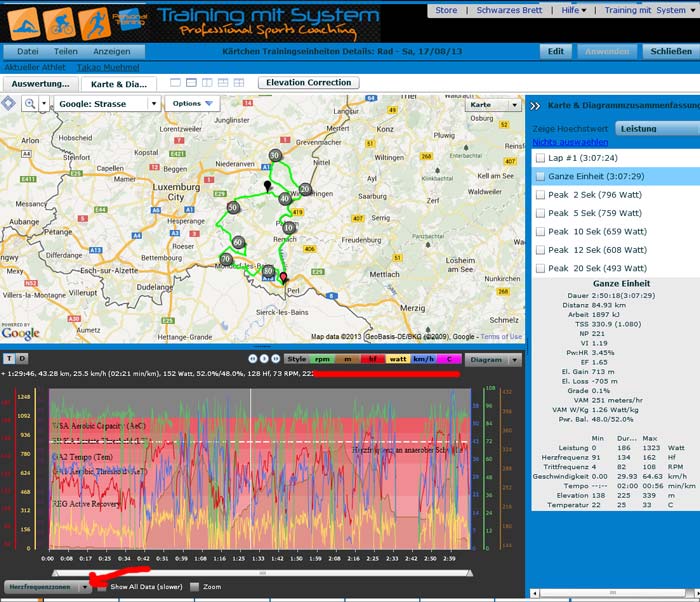The image size is (700, 602).
Task: Click the Nichts auswaehlen link
Action: pyautogui.click(x=570, y=142)
